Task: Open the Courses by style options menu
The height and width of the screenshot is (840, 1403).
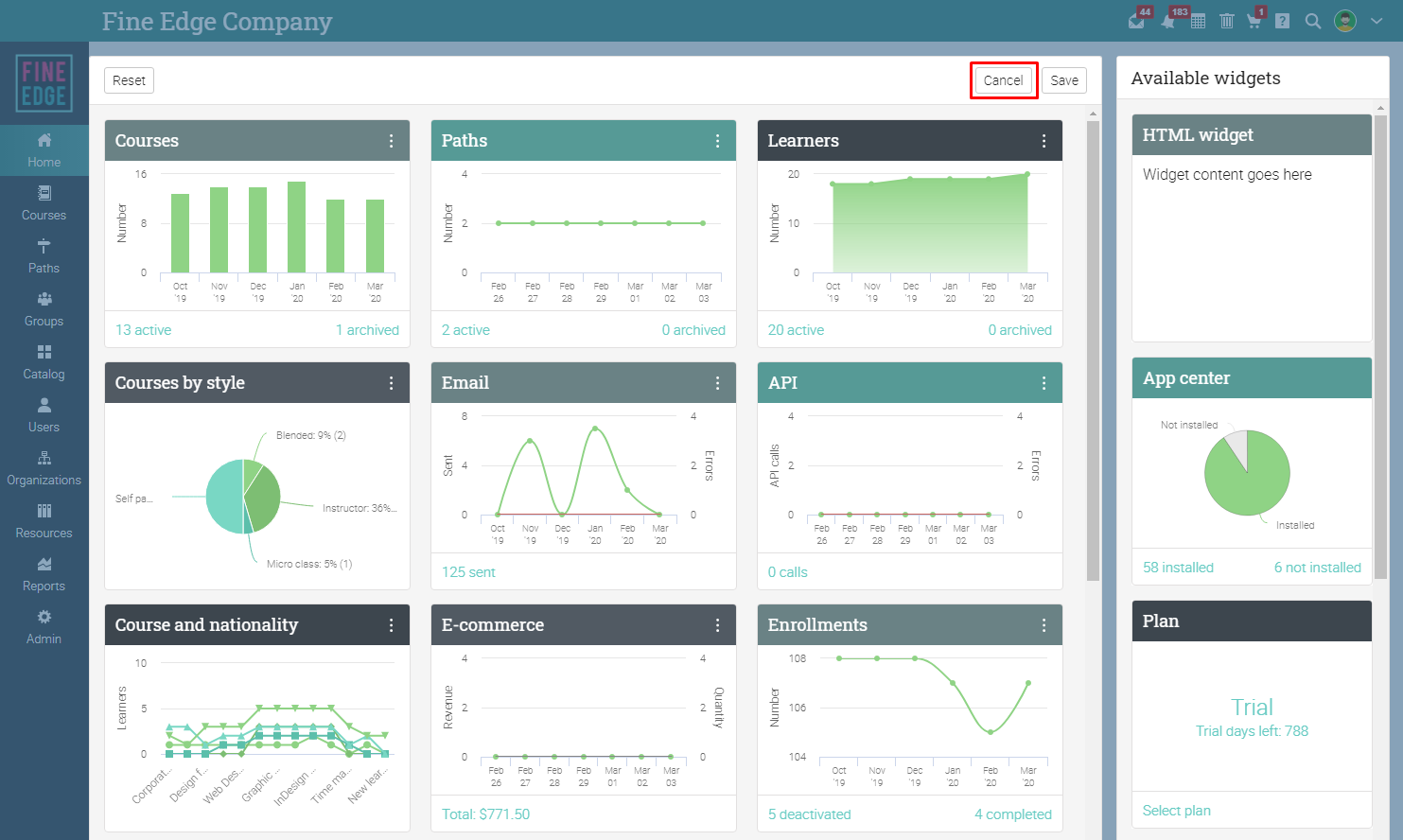Action: pos(391,383)
